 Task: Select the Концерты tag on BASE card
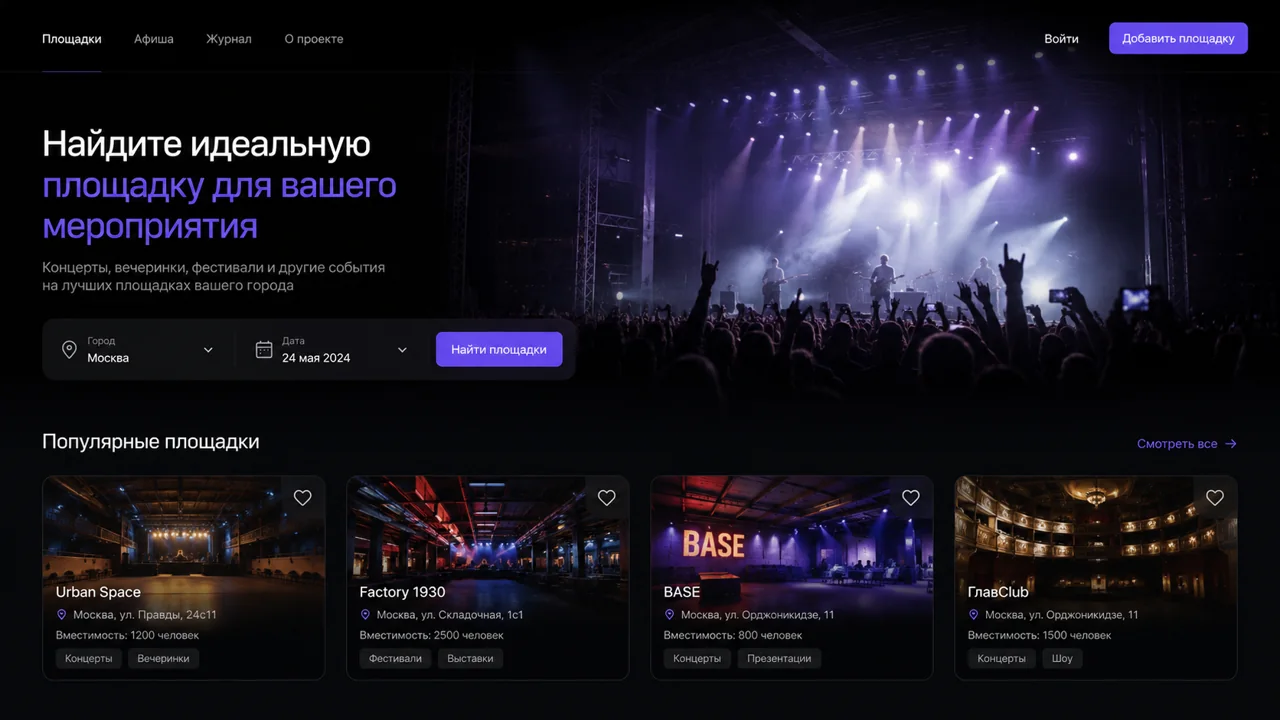[x=697, y=659]
